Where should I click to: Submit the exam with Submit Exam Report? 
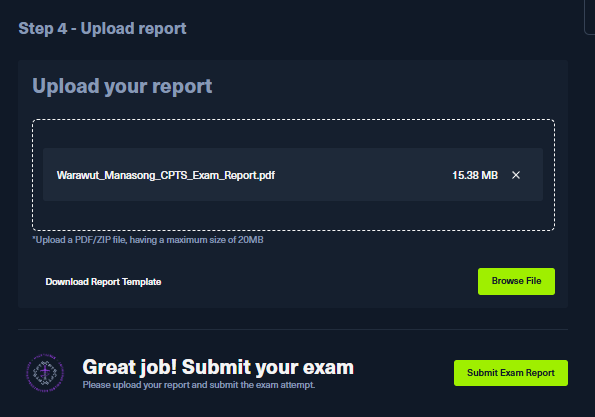(x=511, y=373)
